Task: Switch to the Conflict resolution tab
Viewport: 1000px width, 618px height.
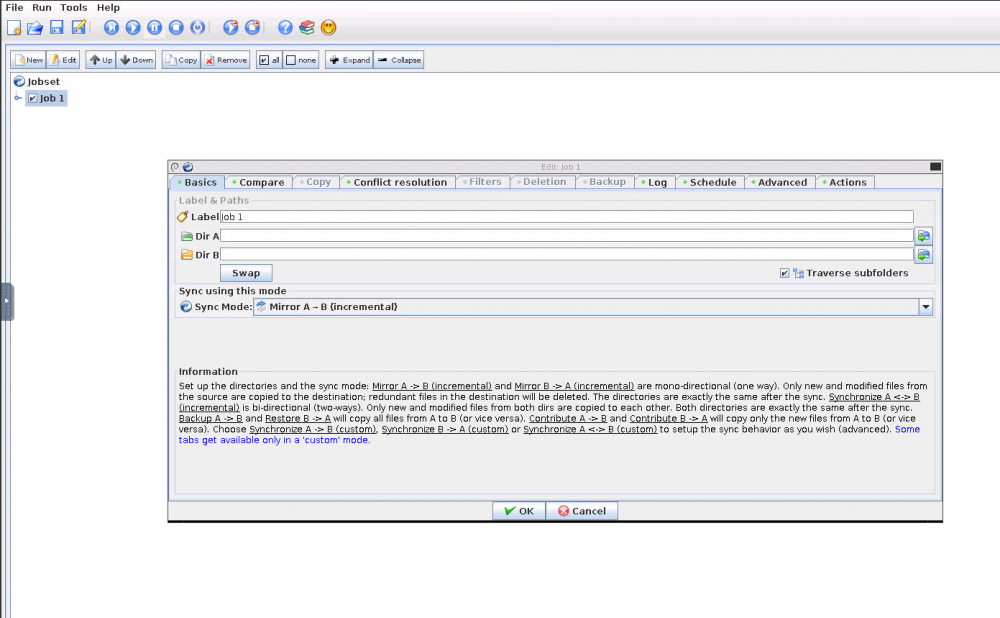Action: point(397,182)
